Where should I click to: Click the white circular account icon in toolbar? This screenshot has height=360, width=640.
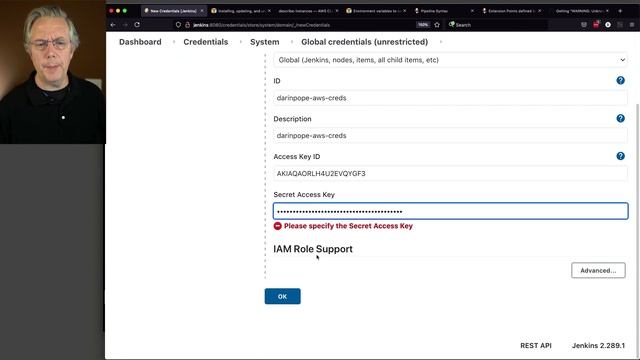[608, 25]
